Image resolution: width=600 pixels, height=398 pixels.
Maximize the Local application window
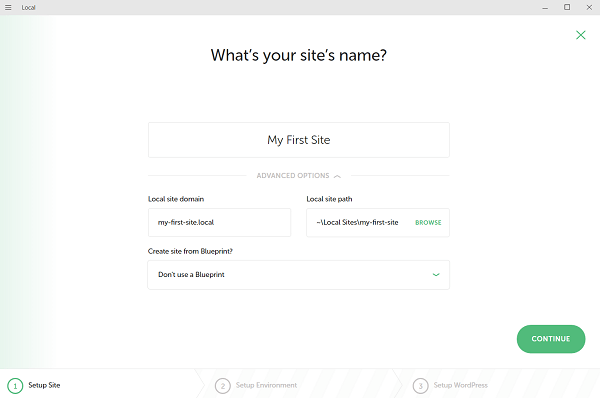click(567, 7)
